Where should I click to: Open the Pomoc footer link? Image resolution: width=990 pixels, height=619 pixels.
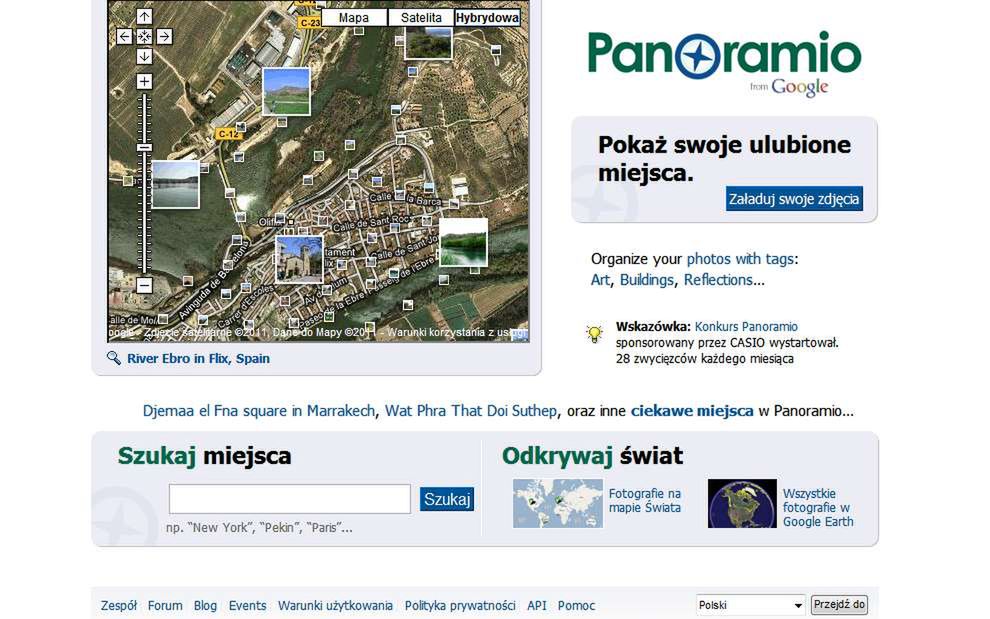click(576, 606)
